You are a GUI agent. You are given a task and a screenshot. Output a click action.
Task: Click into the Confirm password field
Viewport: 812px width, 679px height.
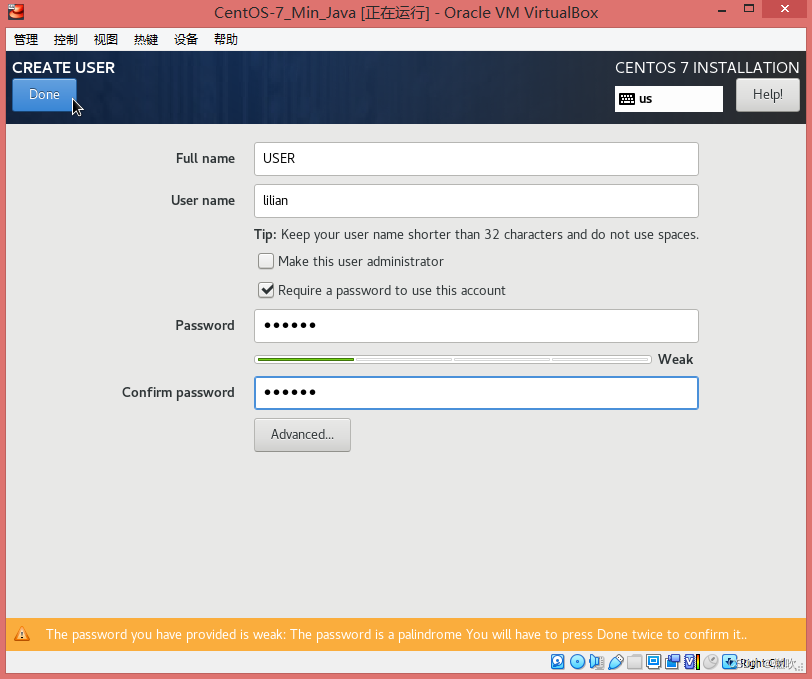[476, 393]
